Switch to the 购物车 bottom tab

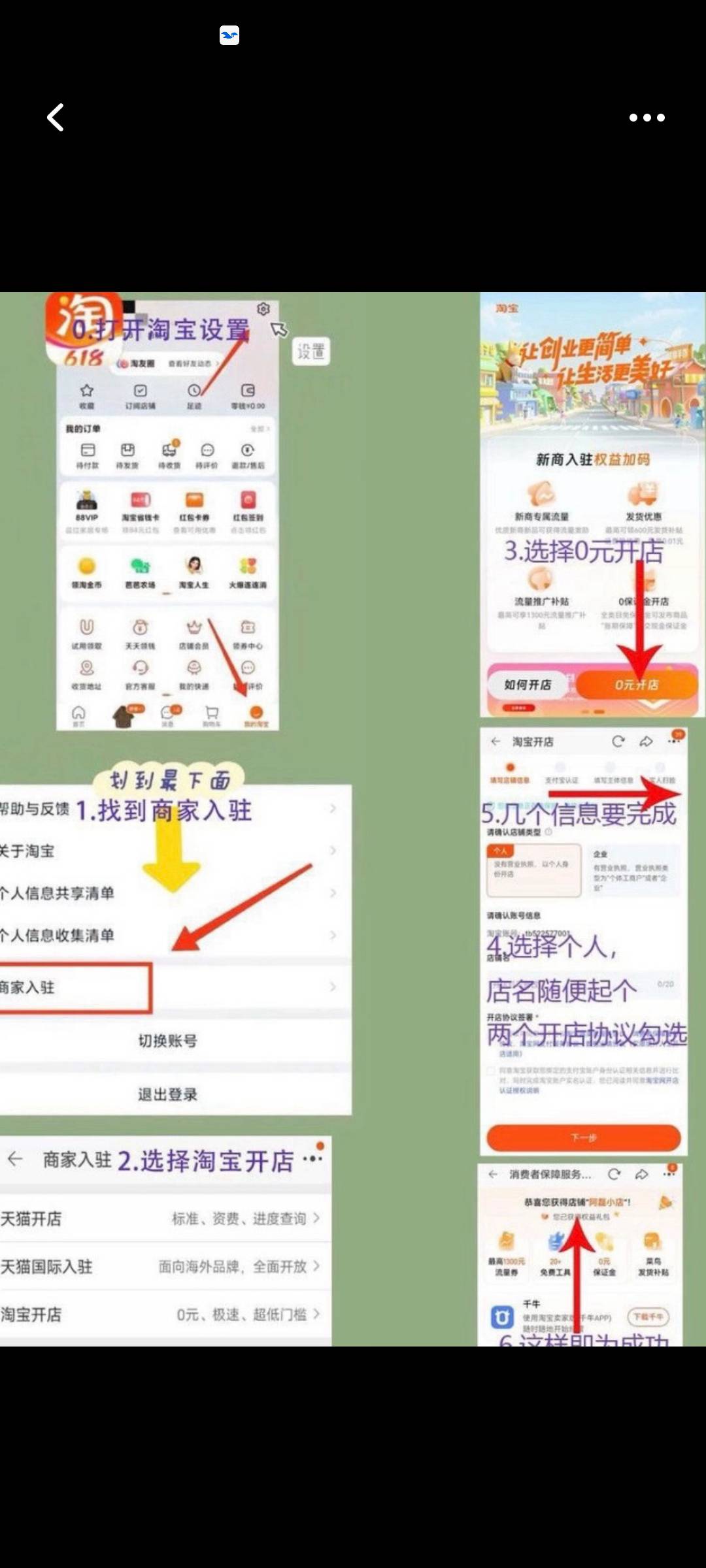[212, 715]
